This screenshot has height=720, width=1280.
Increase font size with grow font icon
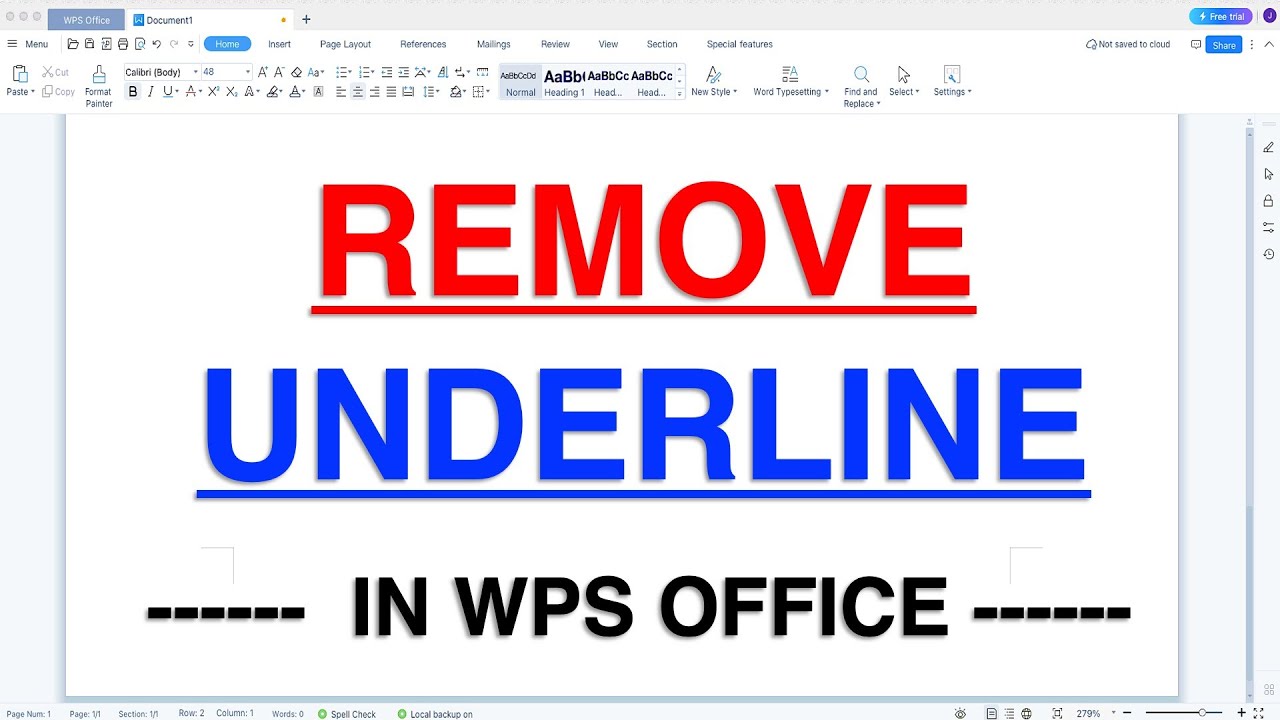click(x=263, y=72)
